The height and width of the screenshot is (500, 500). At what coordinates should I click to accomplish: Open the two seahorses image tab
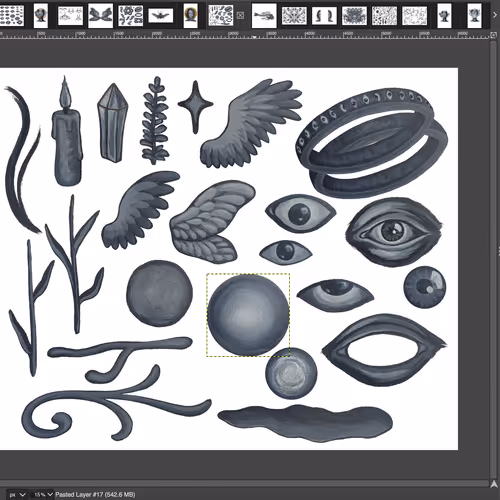[324, 16]
